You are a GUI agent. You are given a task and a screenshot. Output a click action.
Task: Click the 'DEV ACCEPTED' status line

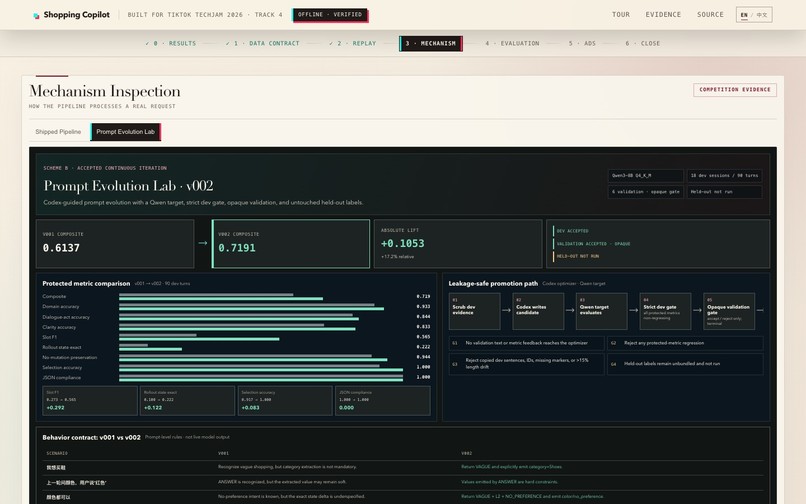coord(572,231)
